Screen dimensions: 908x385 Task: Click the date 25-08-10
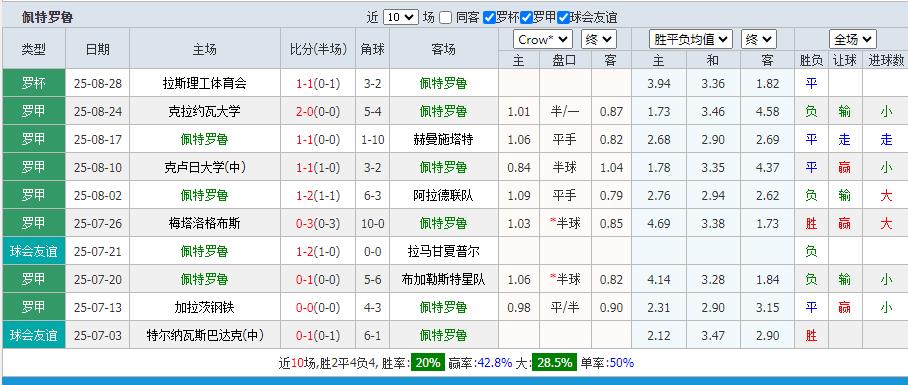98,167
